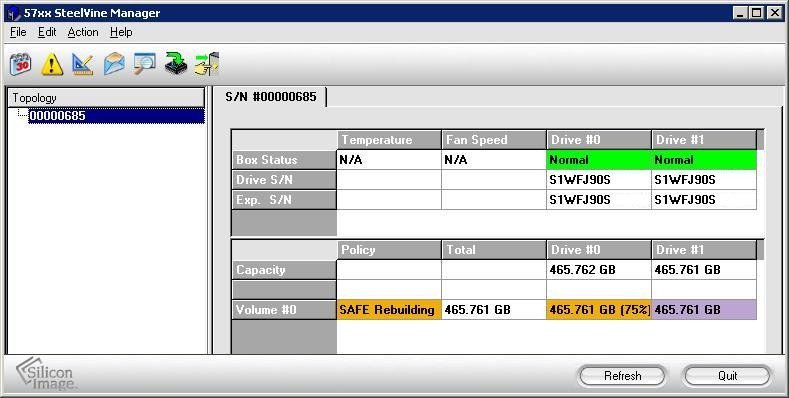Click Volume #0 Total 465.761 GB cell
The width and height of the screenshot is (789, 398).
[x=494, y=310]
